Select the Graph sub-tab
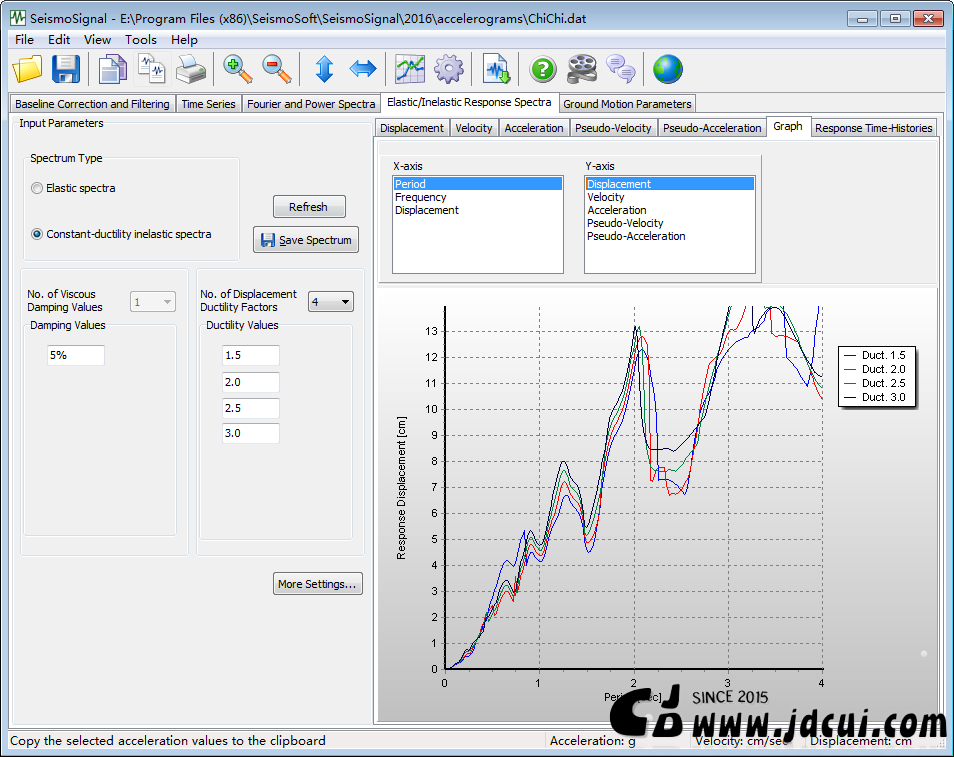Viewport: 954px width, 757px height. pos(788,126)
